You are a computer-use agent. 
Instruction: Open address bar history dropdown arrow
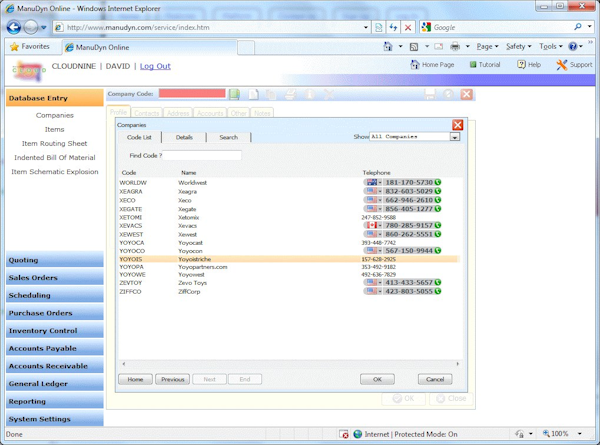point(366,28)
